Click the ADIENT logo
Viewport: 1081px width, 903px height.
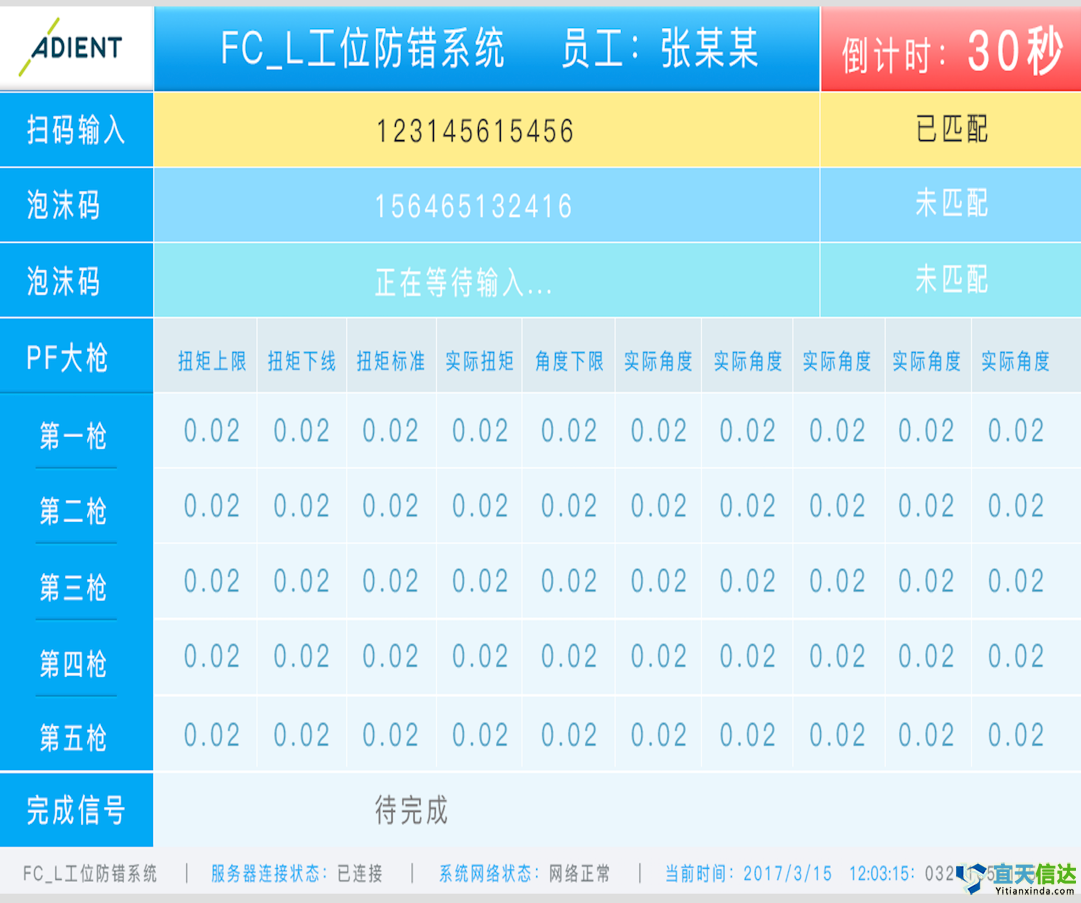(x=76, y=46)
